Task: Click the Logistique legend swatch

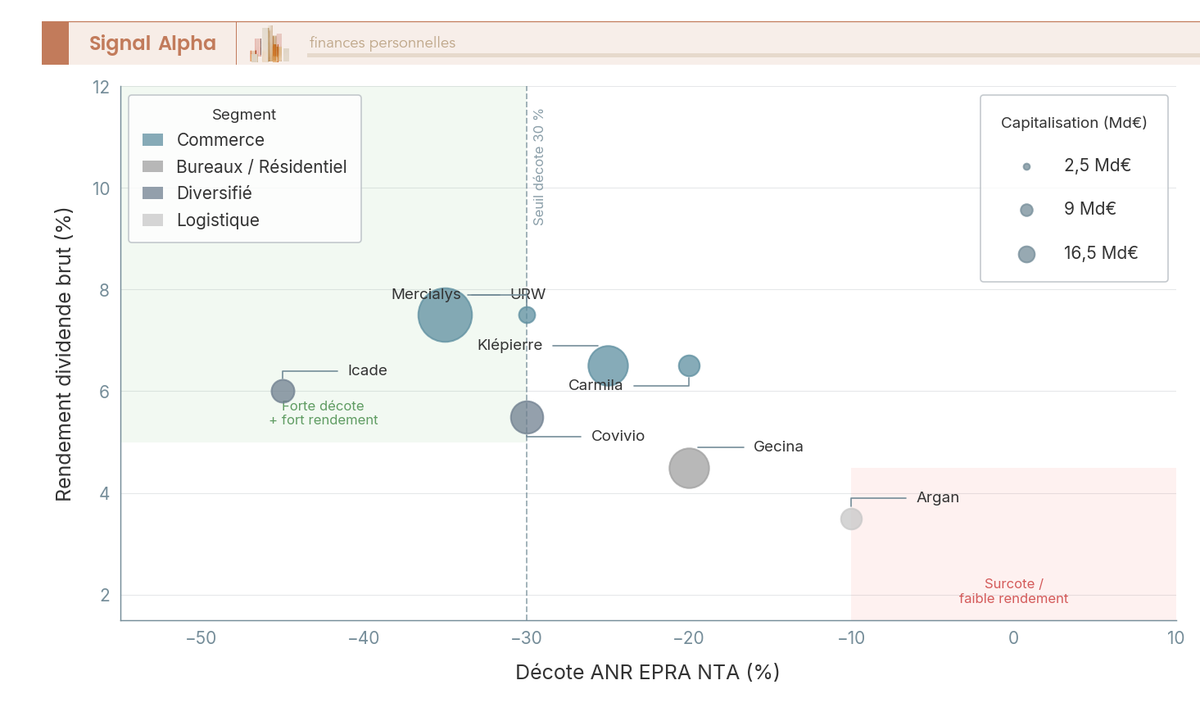Action: (x=153, y=221)
